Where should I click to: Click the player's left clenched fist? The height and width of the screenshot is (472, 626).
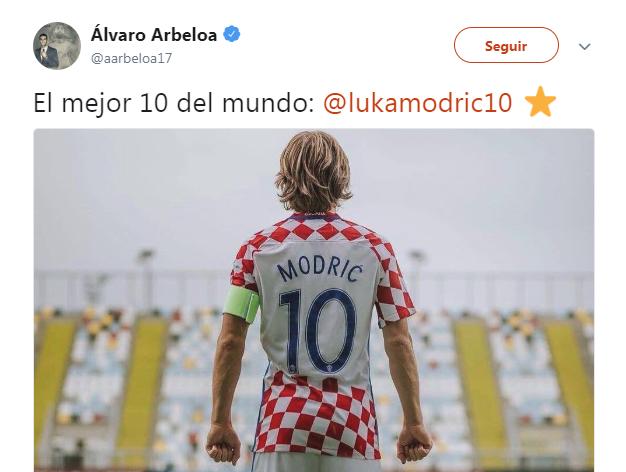tap(223, 444)
